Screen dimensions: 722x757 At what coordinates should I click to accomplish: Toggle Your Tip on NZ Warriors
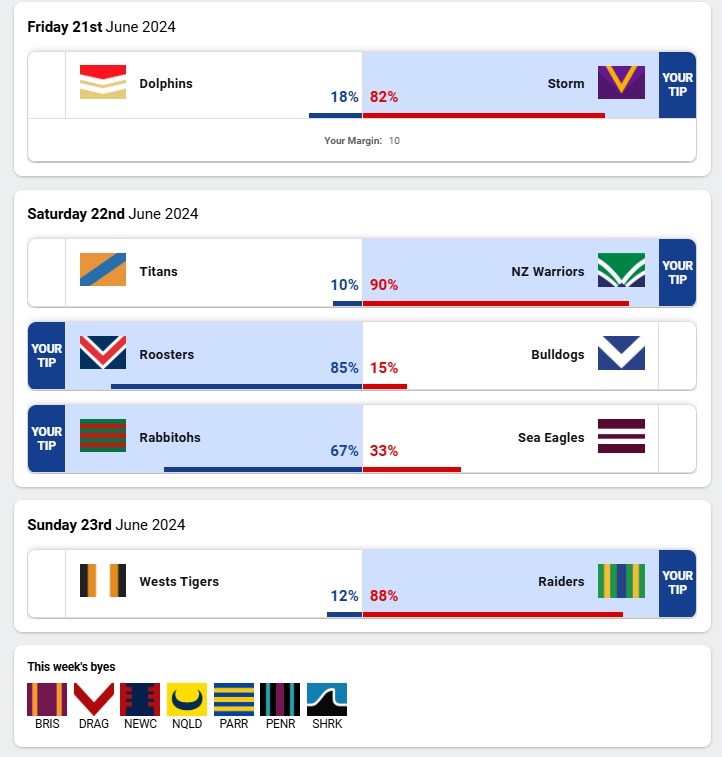click(677, 272)
